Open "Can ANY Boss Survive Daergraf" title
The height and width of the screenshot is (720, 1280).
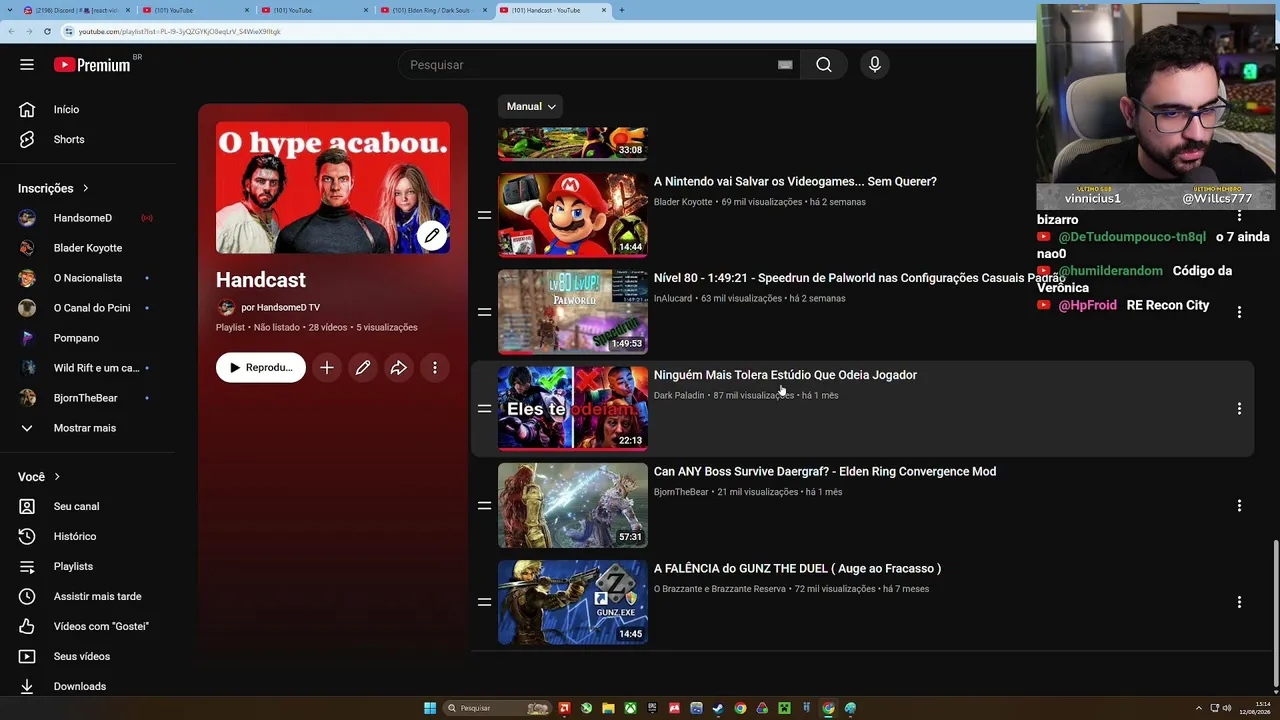(x=825, y=472)
